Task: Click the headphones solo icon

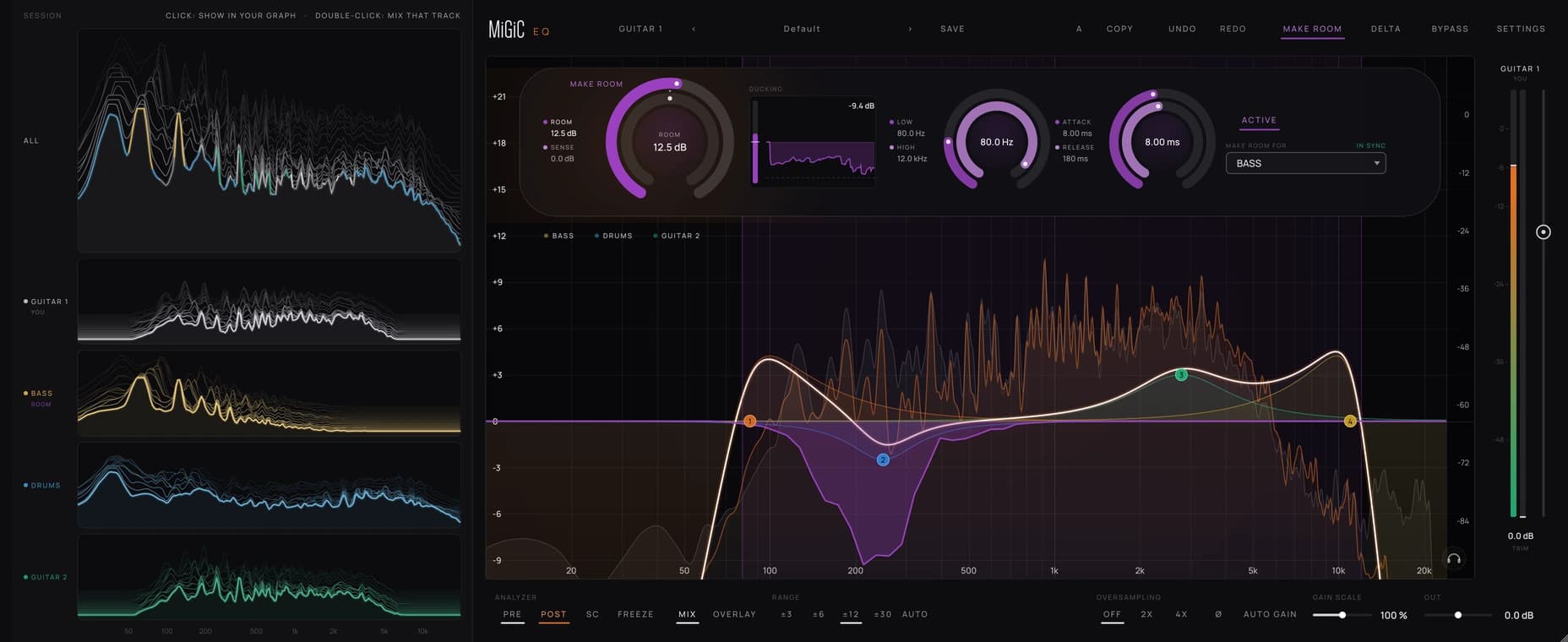Action: (x=1454, y=559)
